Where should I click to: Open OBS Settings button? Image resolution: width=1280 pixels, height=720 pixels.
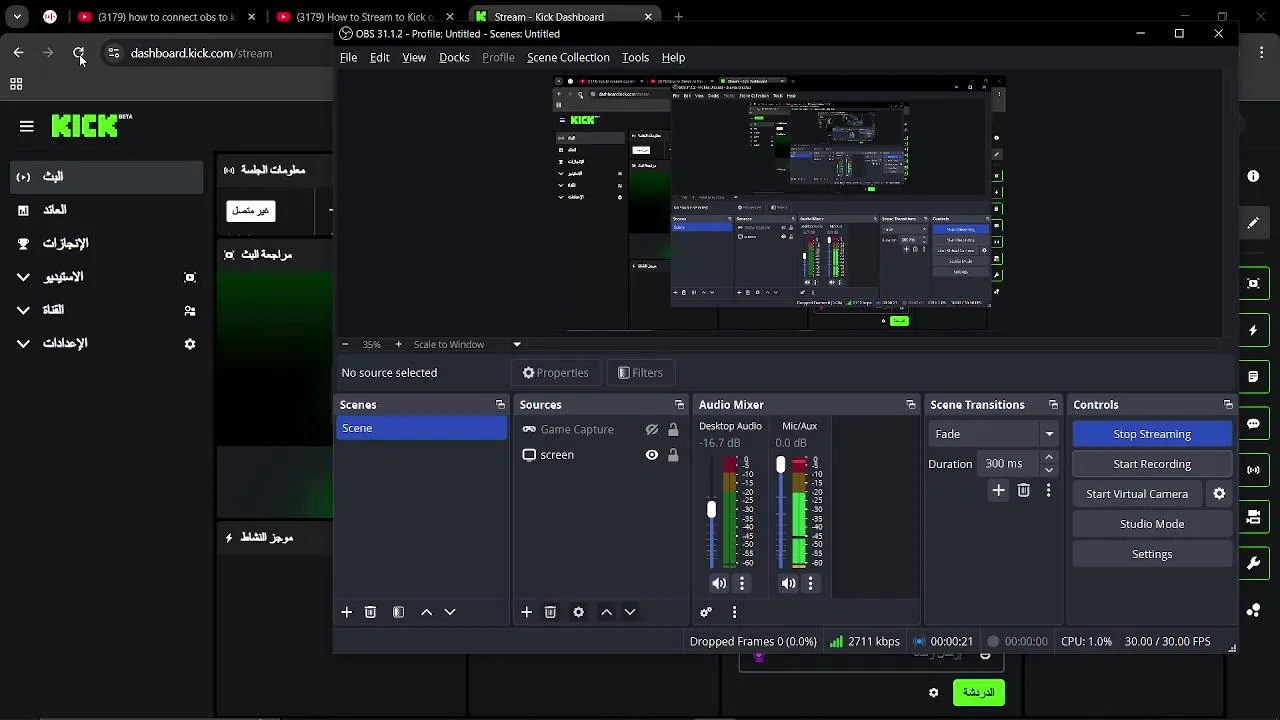click(x=1152, y=554)
